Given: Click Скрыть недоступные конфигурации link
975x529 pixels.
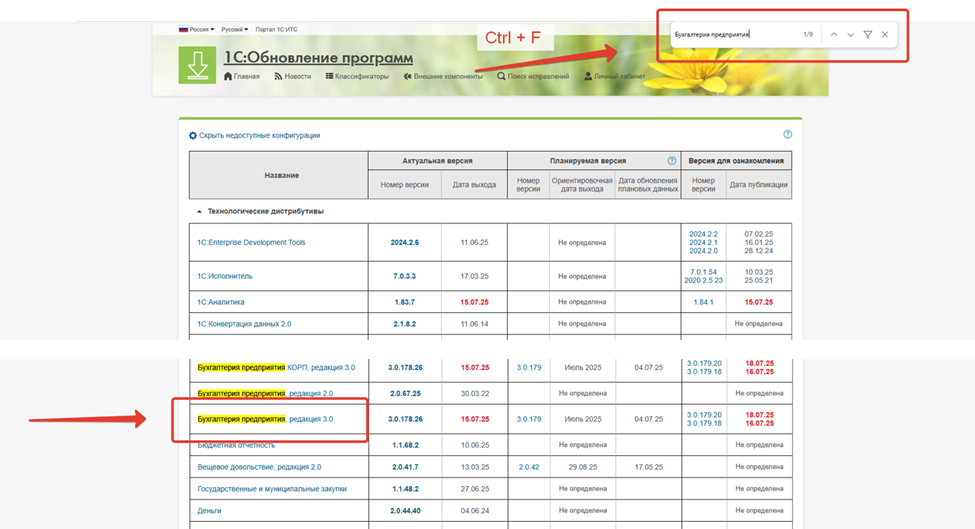Looking at the screenshot, I should point(259,136).
